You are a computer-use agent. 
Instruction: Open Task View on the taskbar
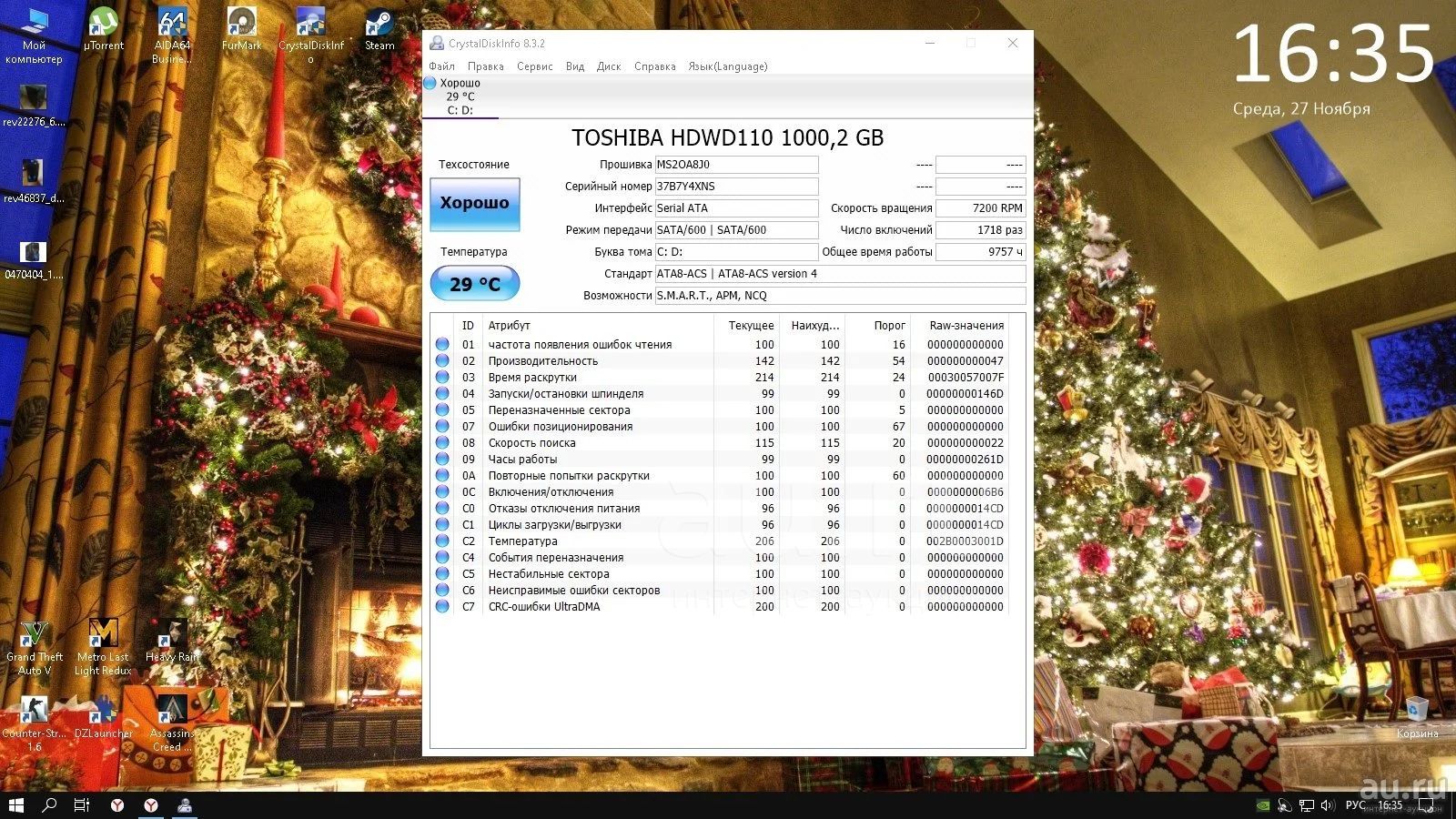tap(81, 805)
